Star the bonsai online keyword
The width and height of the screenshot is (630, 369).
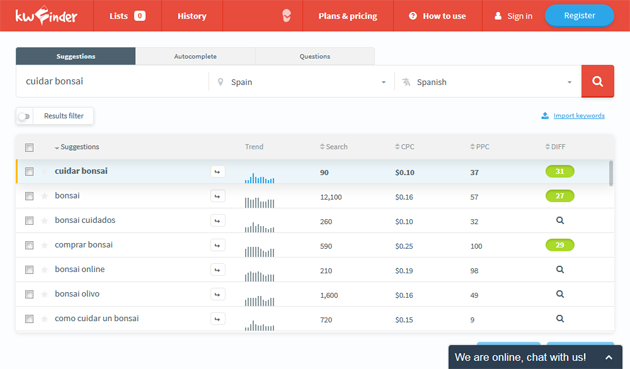click(45, 270)
